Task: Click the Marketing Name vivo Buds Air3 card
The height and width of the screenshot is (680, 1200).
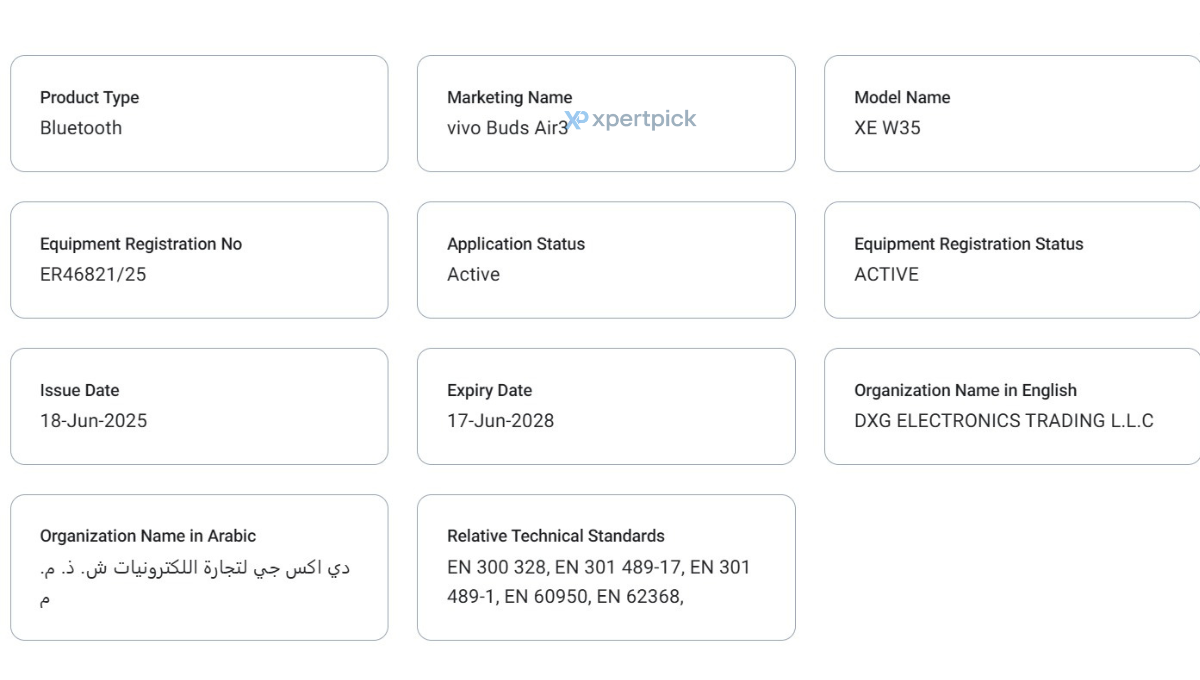Action: pyautogui.click(x=606, y=113)
